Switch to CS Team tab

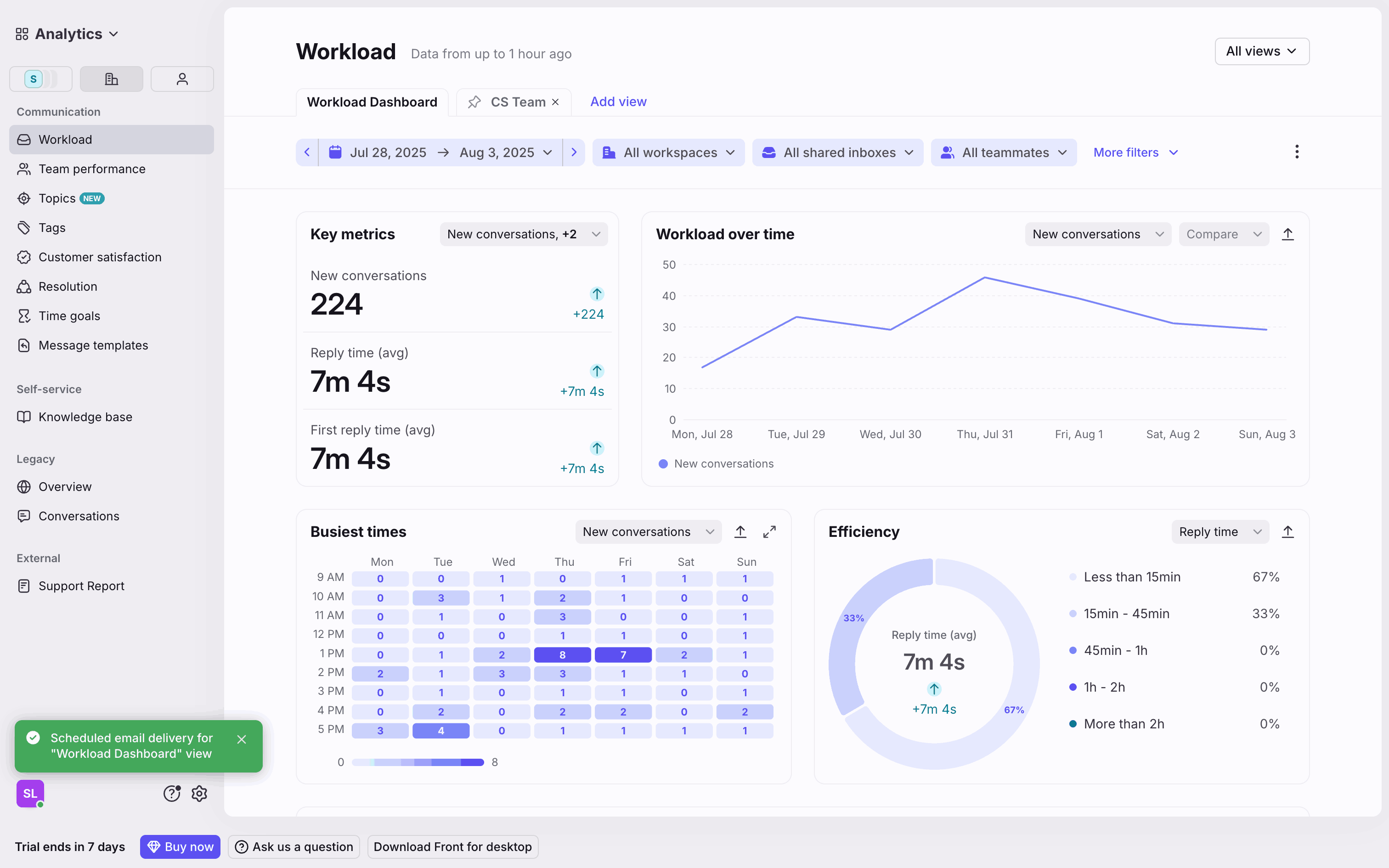(518, 102)
